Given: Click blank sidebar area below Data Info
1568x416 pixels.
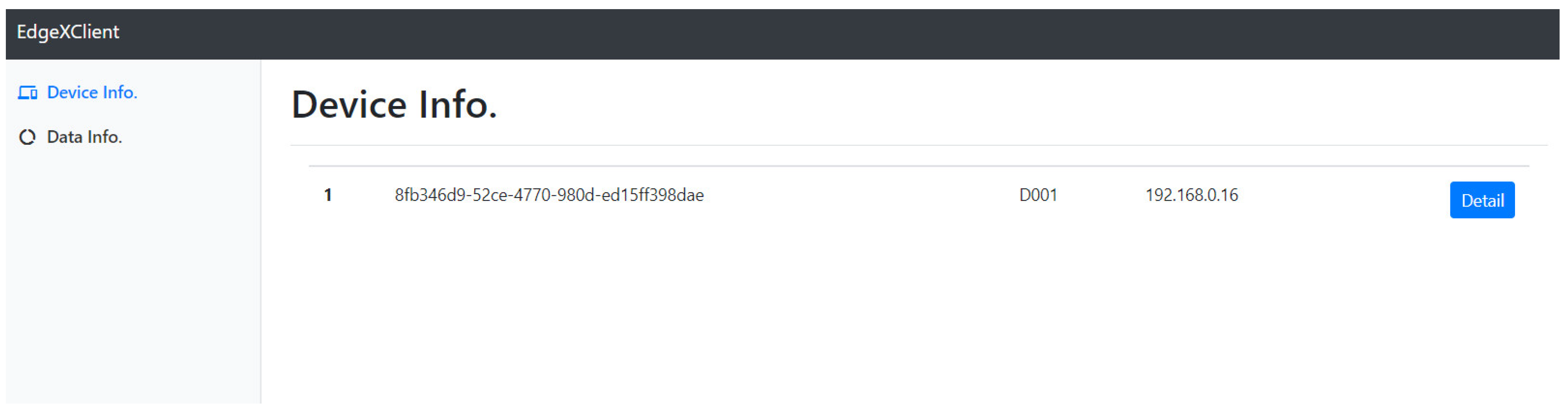Looking at the screenshot, I should click(x=133, y=274).
